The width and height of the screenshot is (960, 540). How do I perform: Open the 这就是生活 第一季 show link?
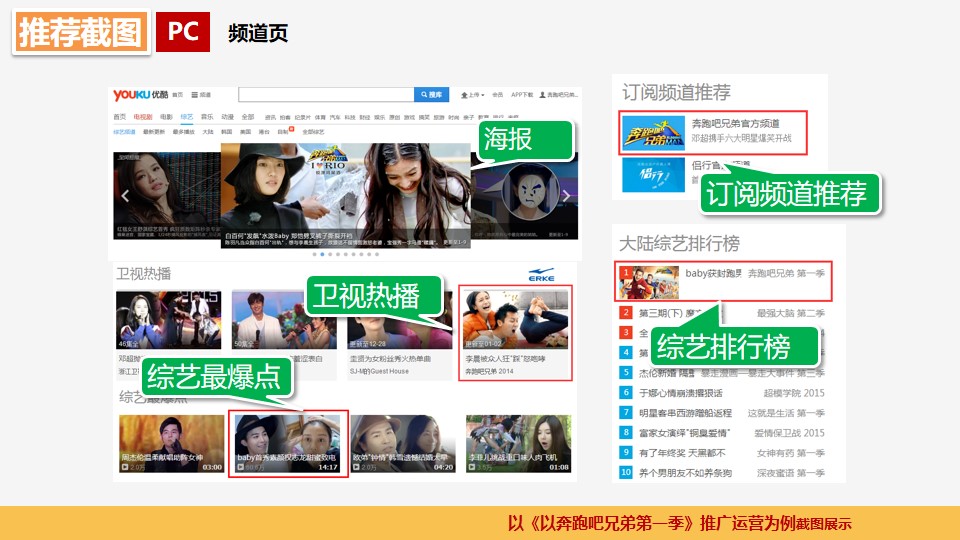click(786, 413)
